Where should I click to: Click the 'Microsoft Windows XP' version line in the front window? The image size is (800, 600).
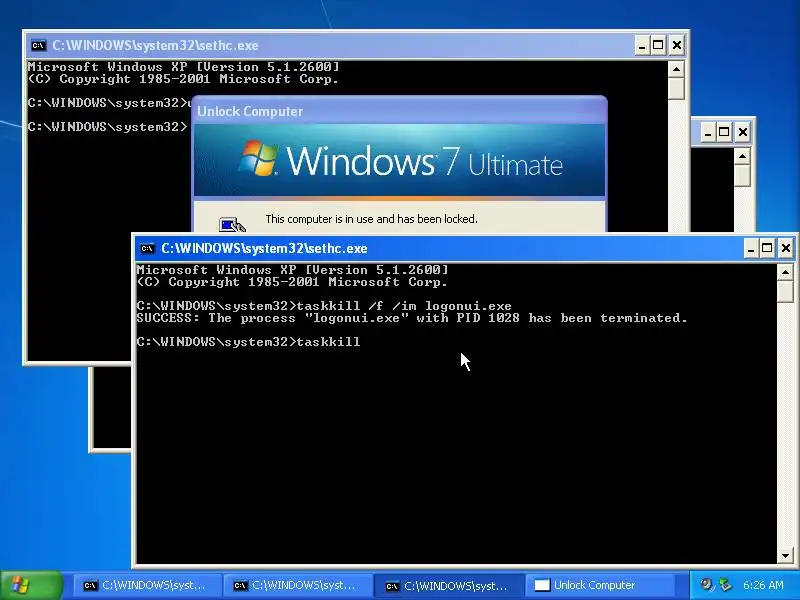[292, 270]
